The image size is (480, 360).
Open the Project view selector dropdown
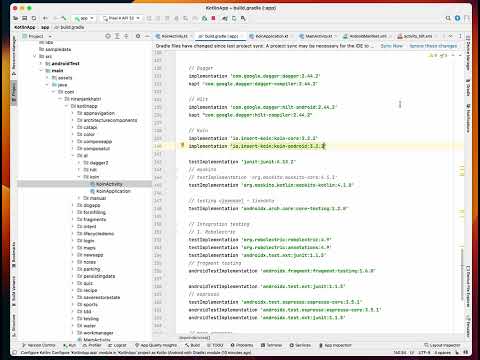(x=36, y=36)
